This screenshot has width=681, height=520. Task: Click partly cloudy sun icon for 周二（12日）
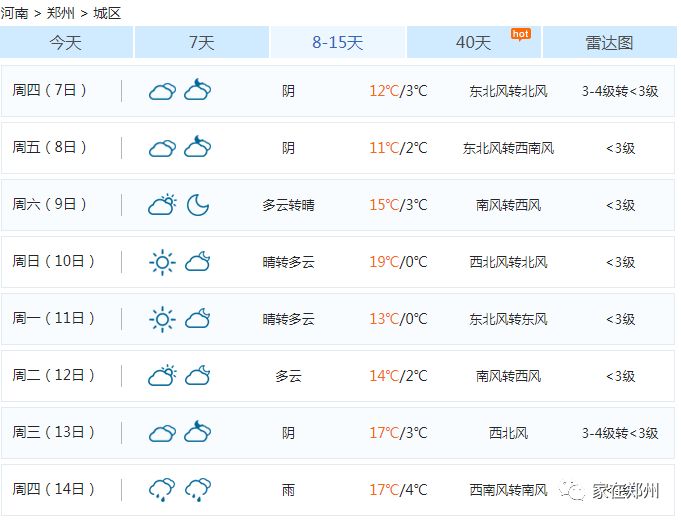[162, 375]
